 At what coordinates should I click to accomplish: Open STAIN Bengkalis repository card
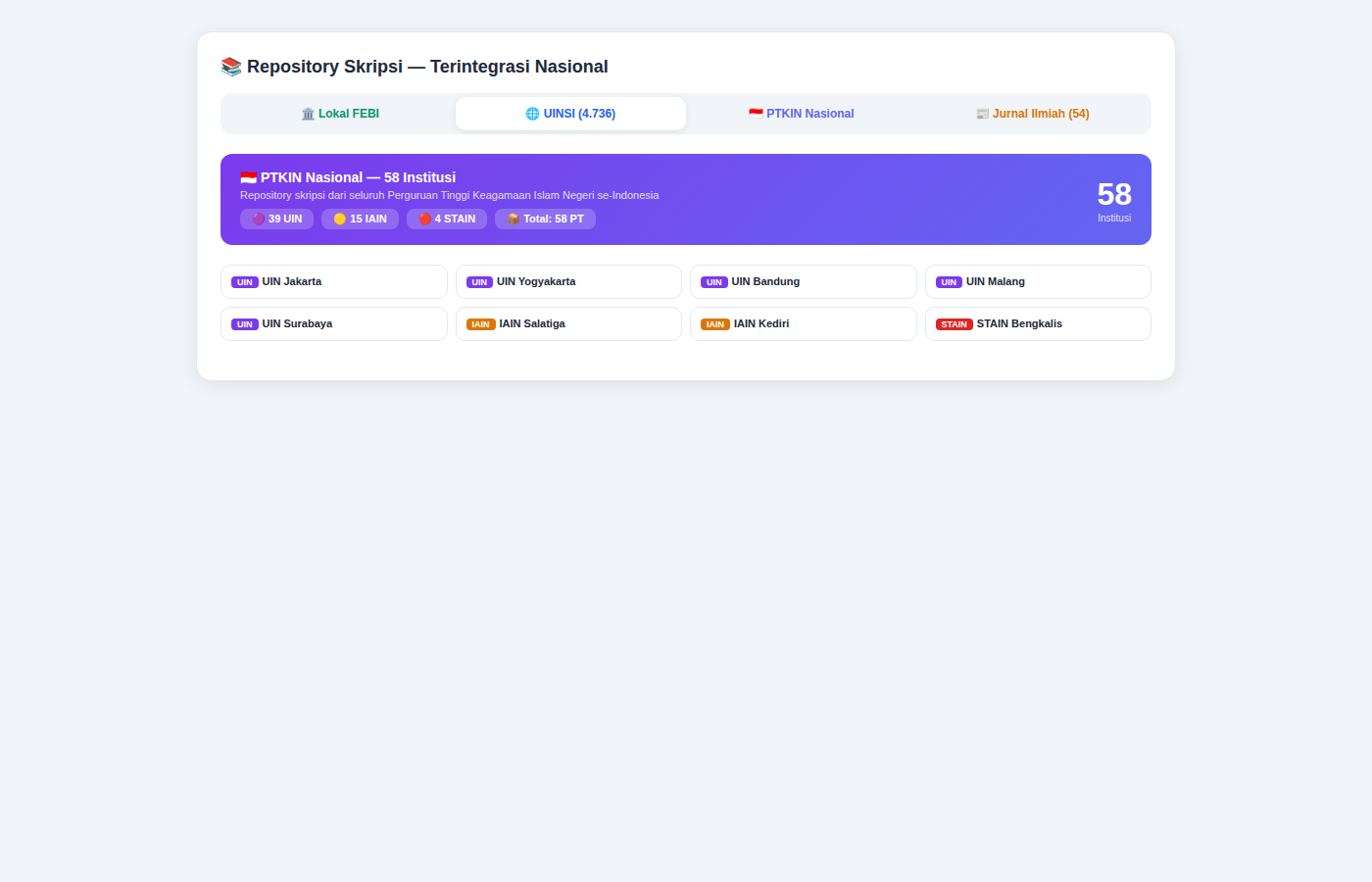pos(1038,324)
